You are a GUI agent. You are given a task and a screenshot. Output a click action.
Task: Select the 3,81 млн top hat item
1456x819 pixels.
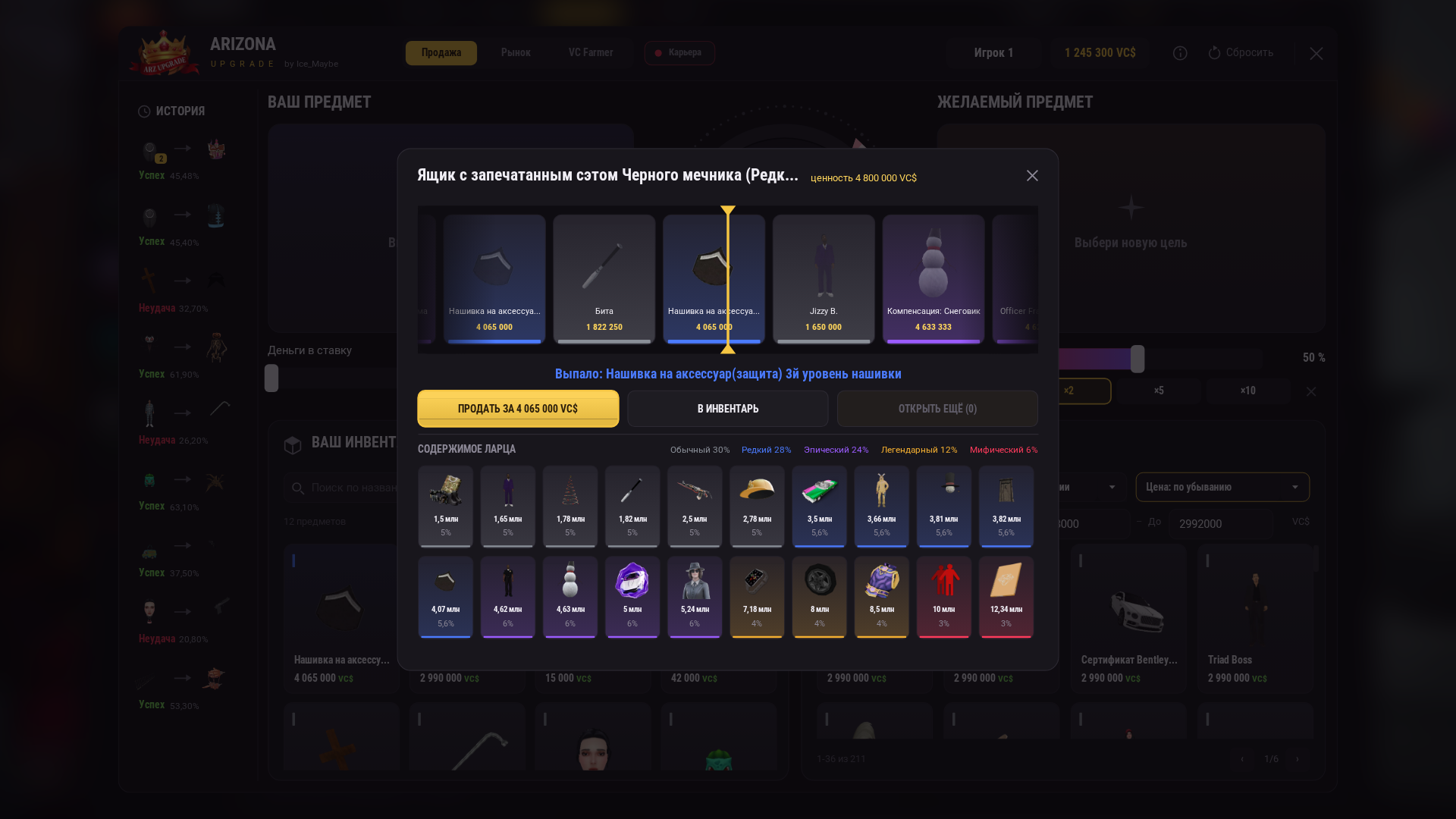coord(944,507)
